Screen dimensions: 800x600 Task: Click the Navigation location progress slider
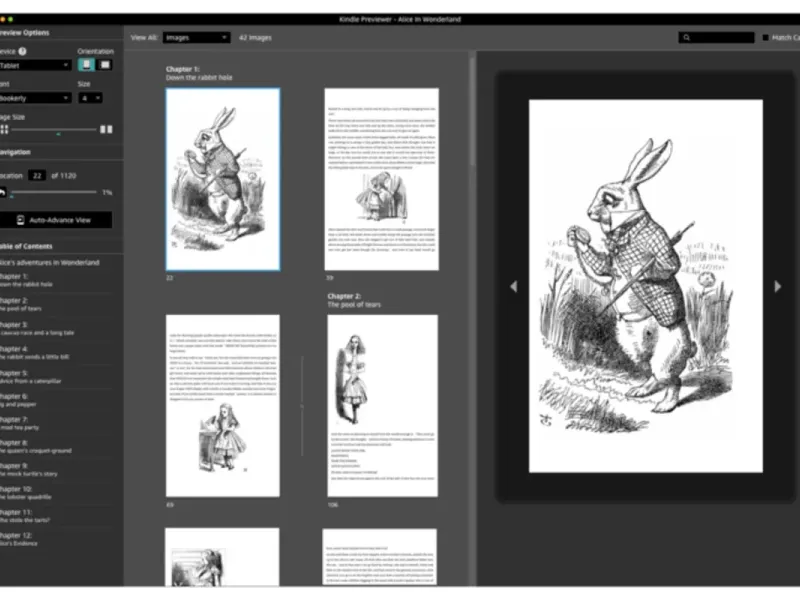click(54, 192)
